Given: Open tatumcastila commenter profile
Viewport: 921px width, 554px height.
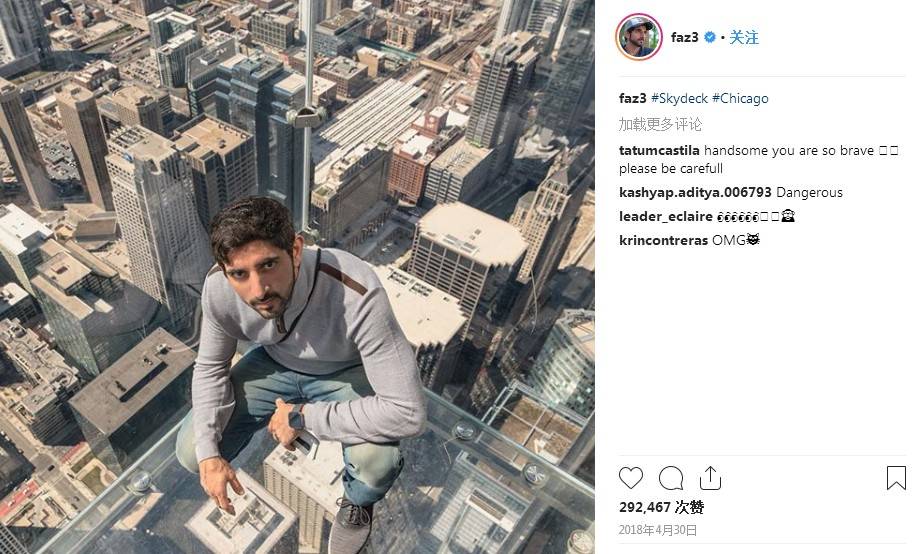Looking at the screenshot, I should (x=659, y=150).
